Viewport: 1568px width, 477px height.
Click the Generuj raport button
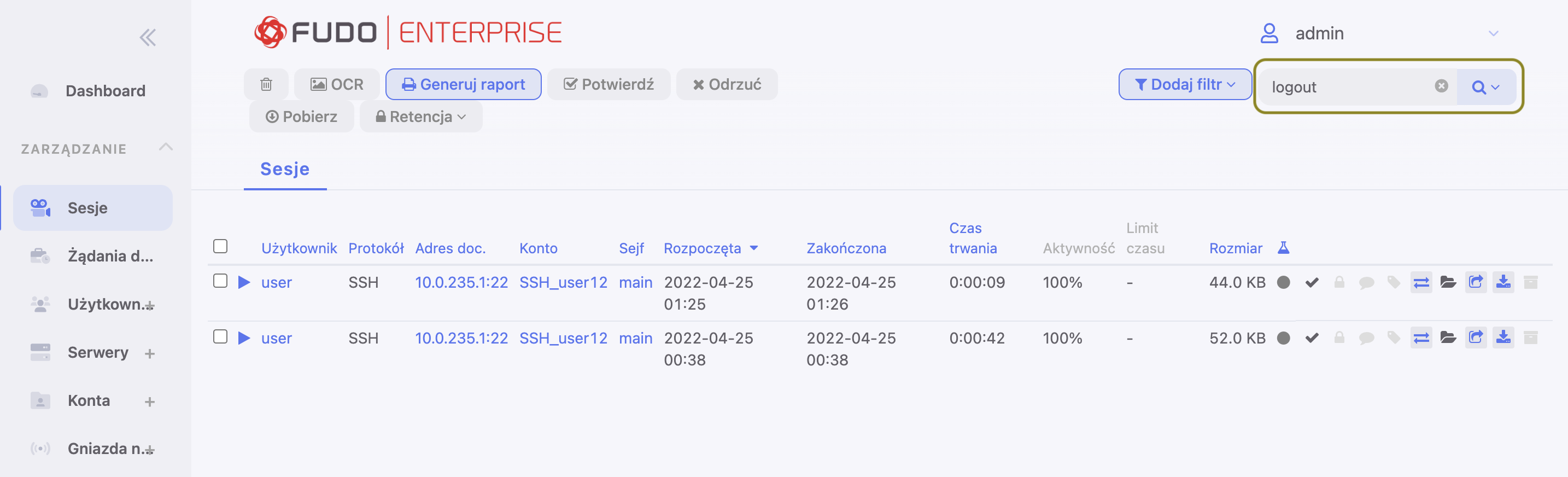click(463, 84)
